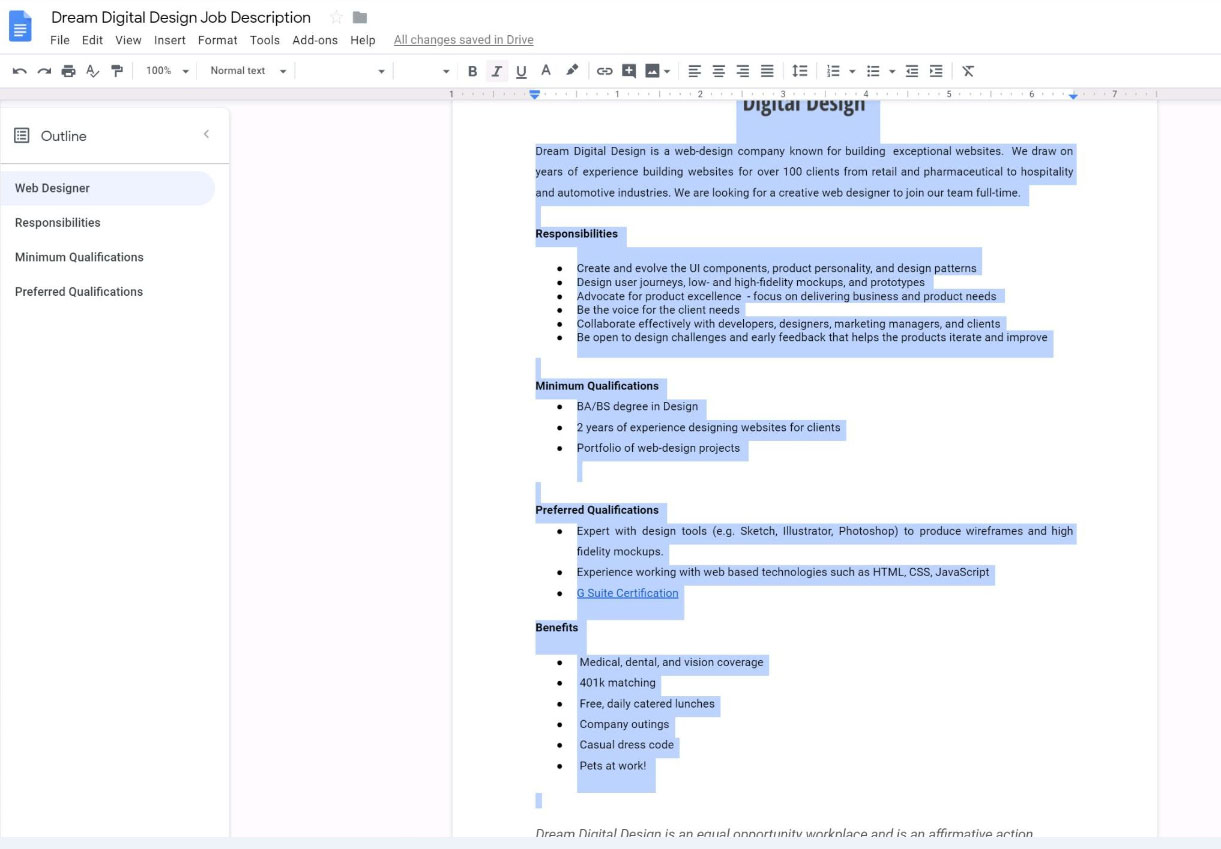1221x849 pixels.
Task: Open the Edit menu
Action: pyautogui.click(x=93, y=40)
